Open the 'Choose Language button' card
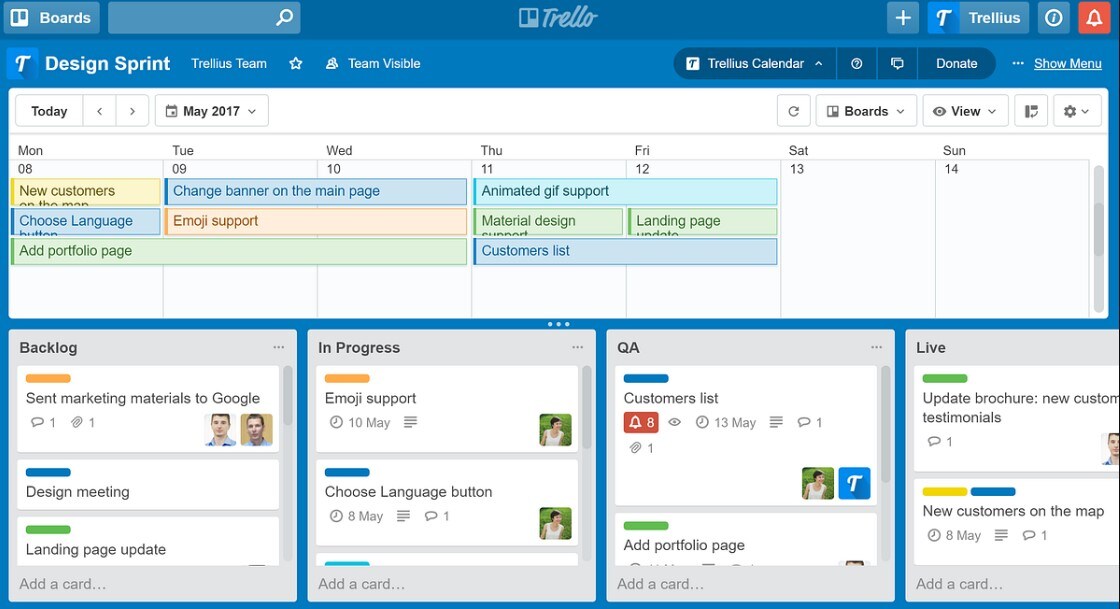Viewport: 1120px width, 609px height. click(x=447, y=503)
